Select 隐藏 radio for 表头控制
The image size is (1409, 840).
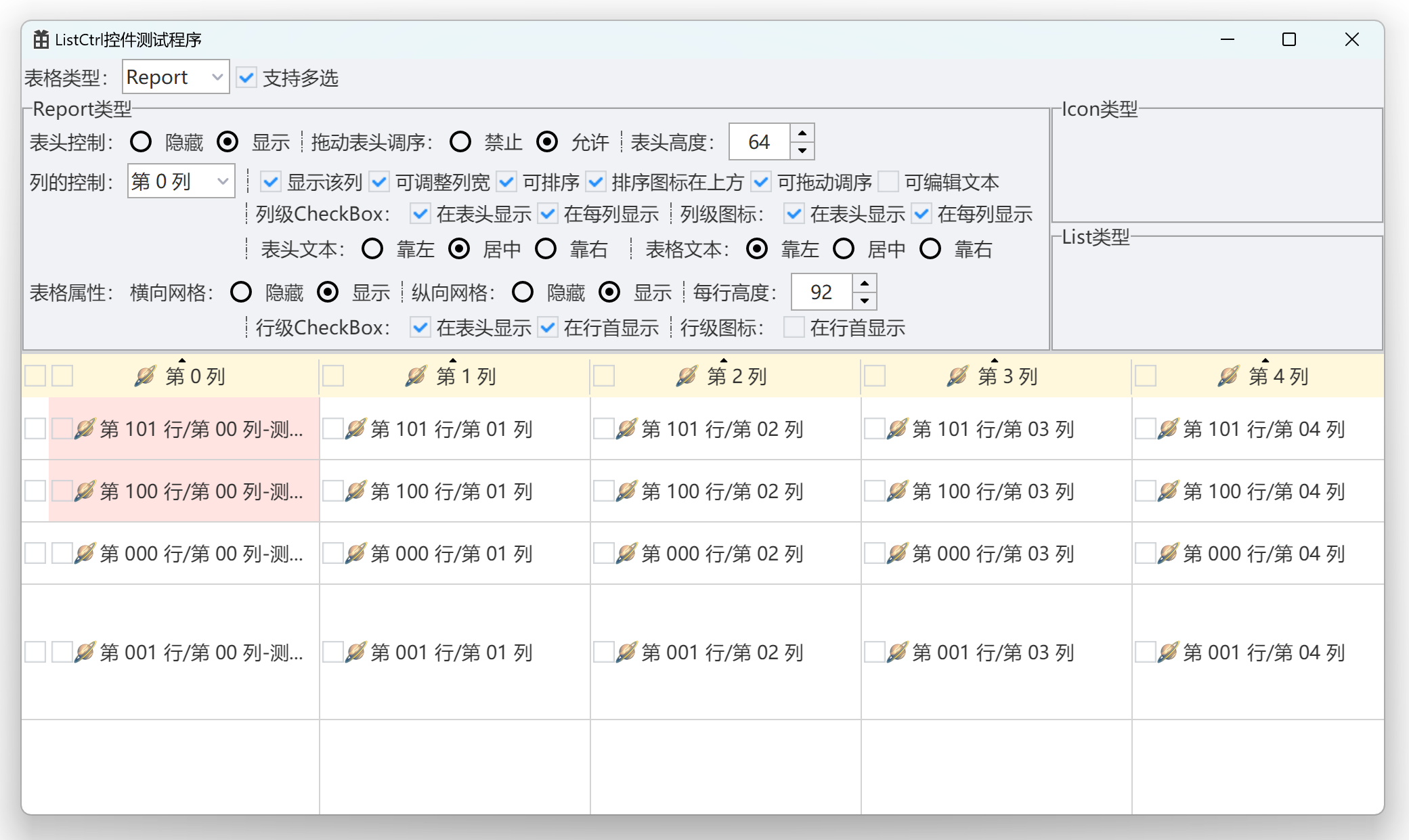pyautogui.click(x=141, y=142)
